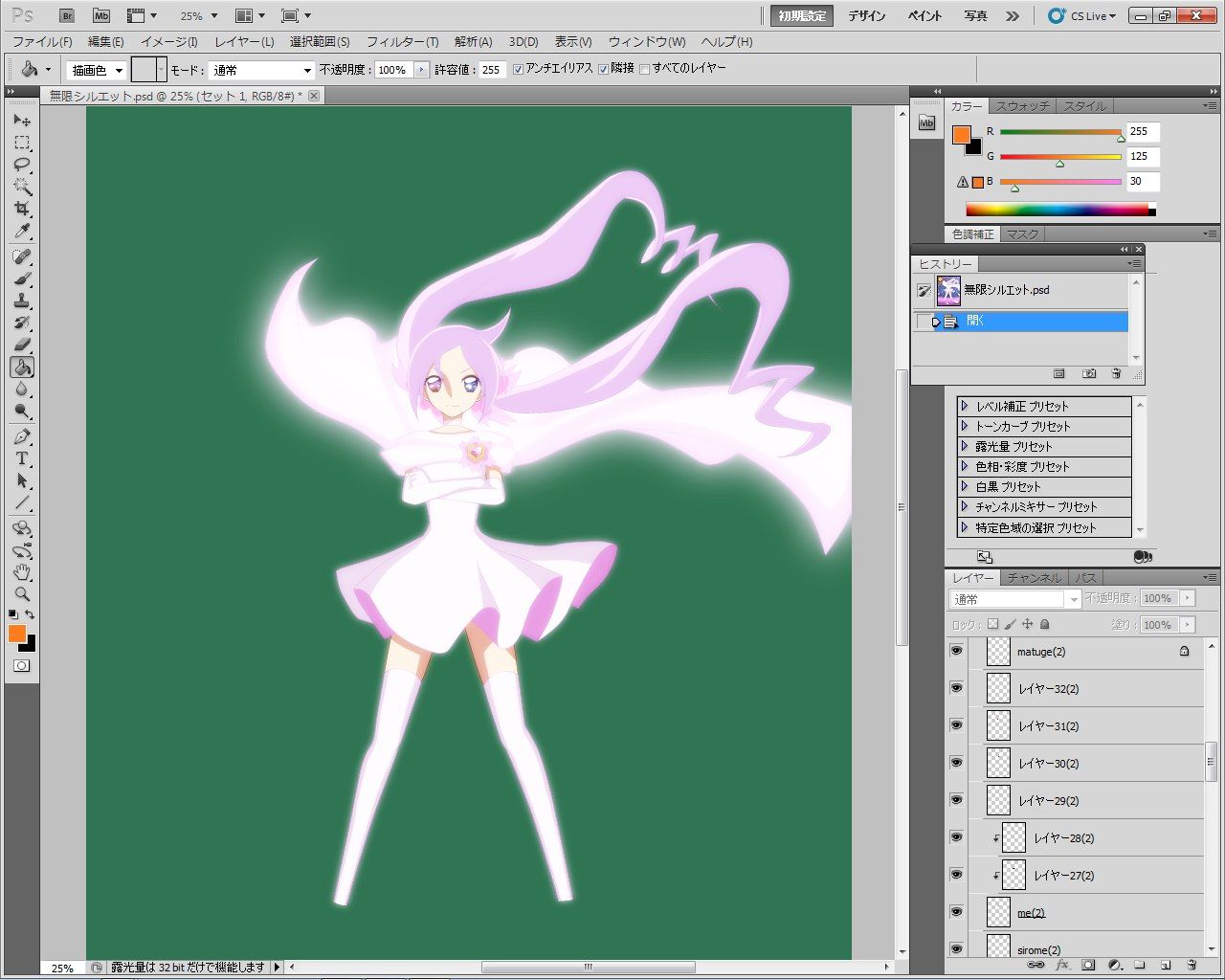Open the モード blend mode dropdown
1225x980 pixels.
(261, 70)
